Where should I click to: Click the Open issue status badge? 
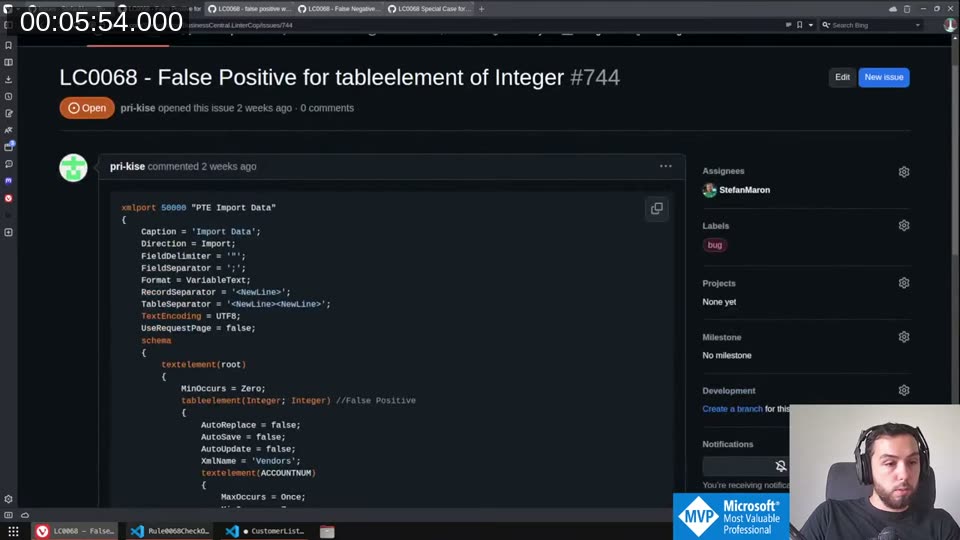[87, 108]
